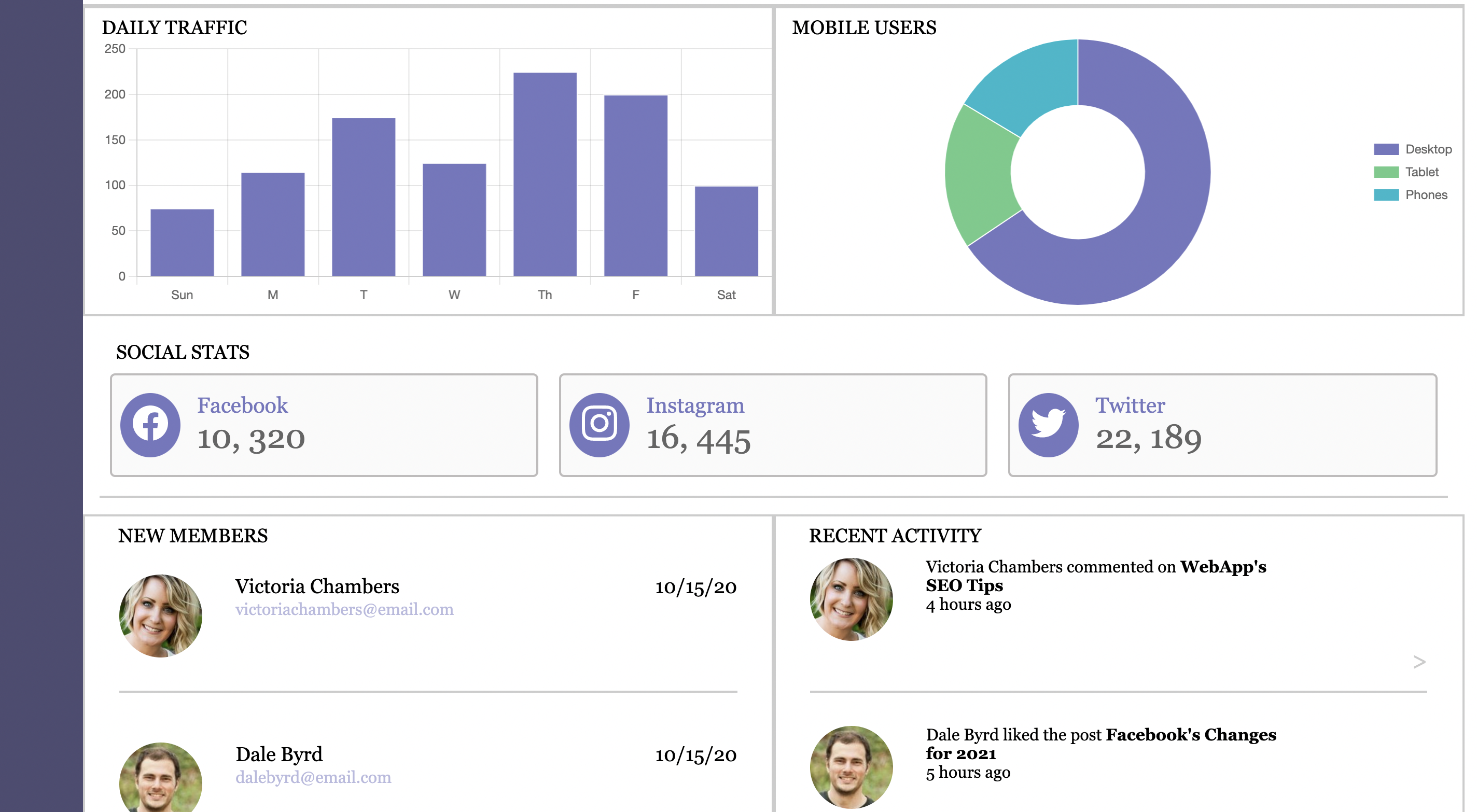Viewport: 1477px width, 812px height.
Task: Click the Facebook circular logo icon
Action: click(150, 425)
